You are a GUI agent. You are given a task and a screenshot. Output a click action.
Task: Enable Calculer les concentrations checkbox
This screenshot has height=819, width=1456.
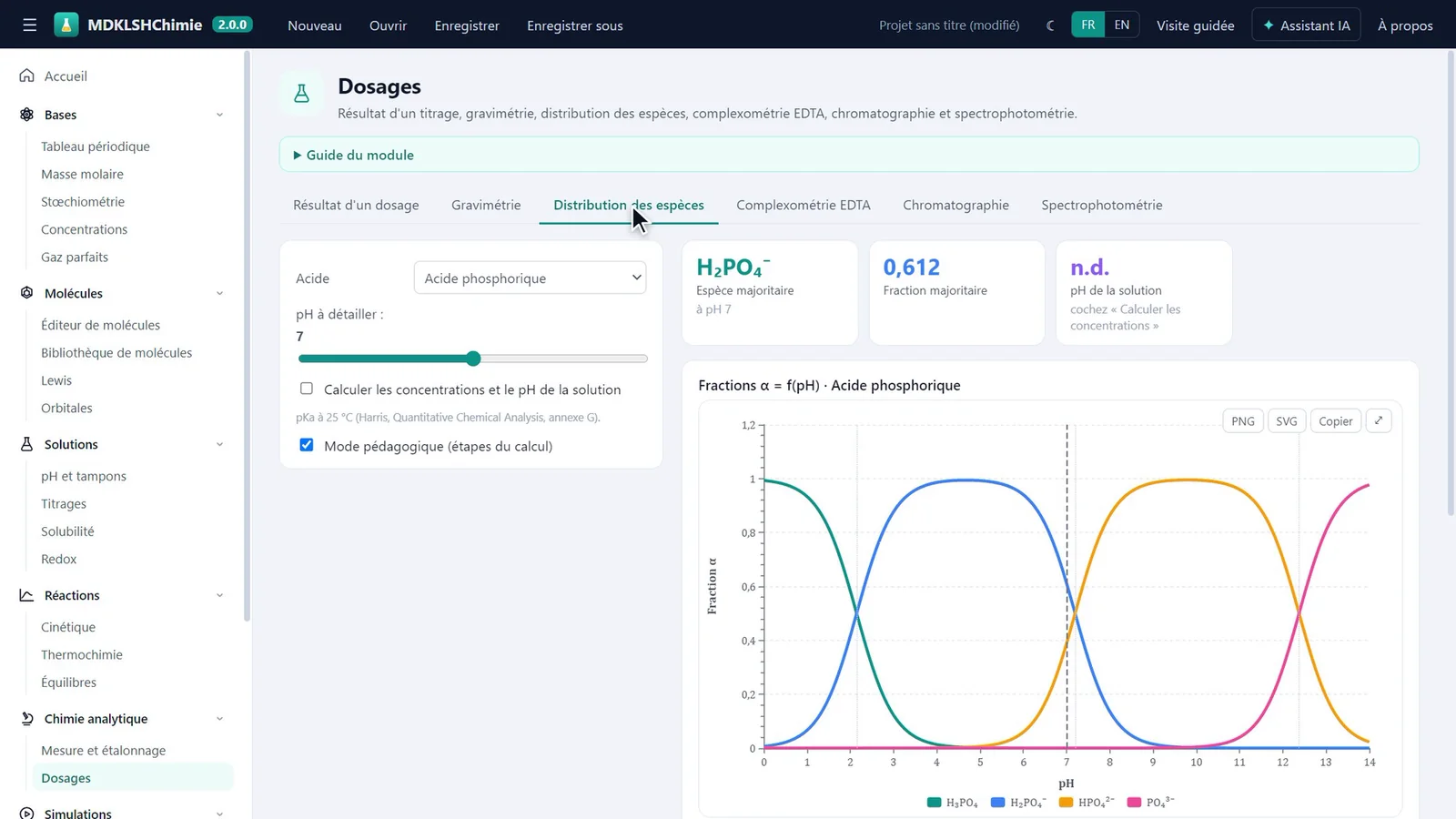pos(307,389)
